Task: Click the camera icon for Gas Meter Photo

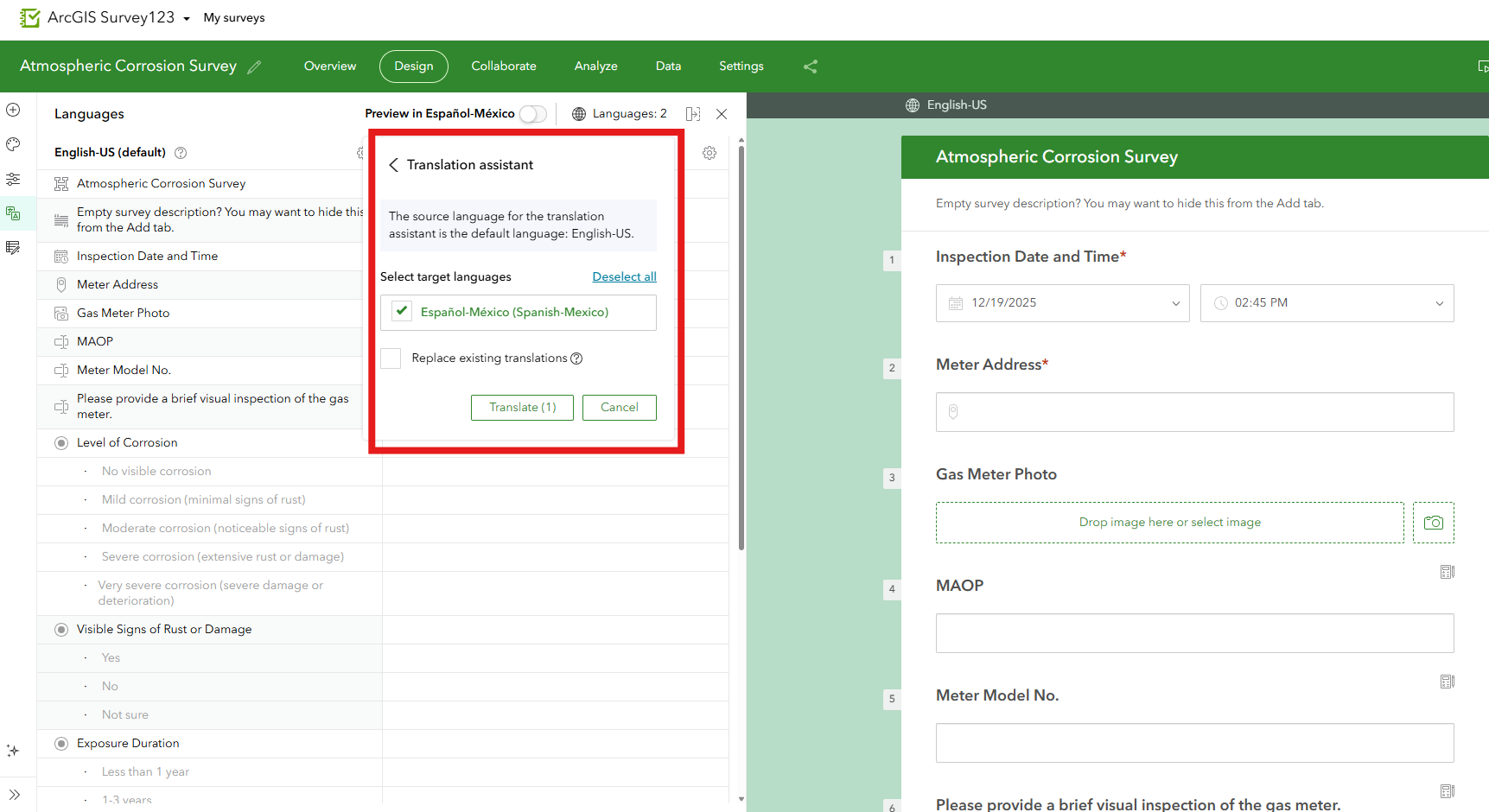Action: (x=1433, y=523)
